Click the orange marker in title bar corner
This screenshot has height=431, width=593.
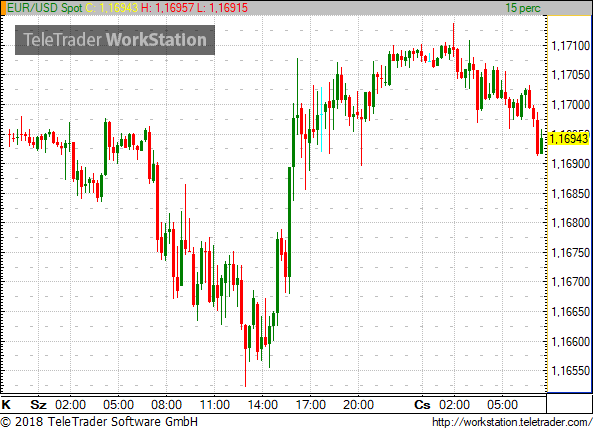click(3, 8)
